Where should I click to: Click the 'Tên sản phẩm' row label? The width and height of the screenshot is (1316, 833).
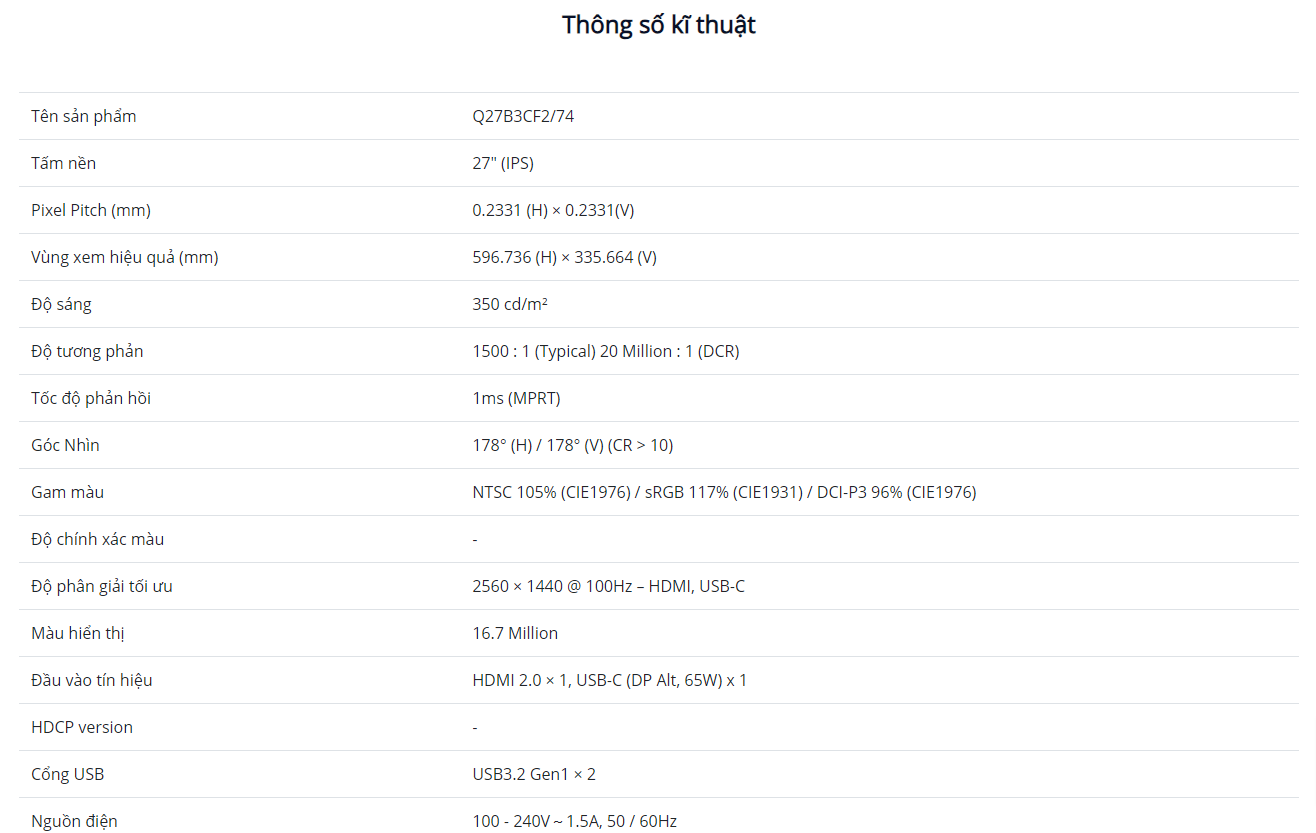pos(84,116)
